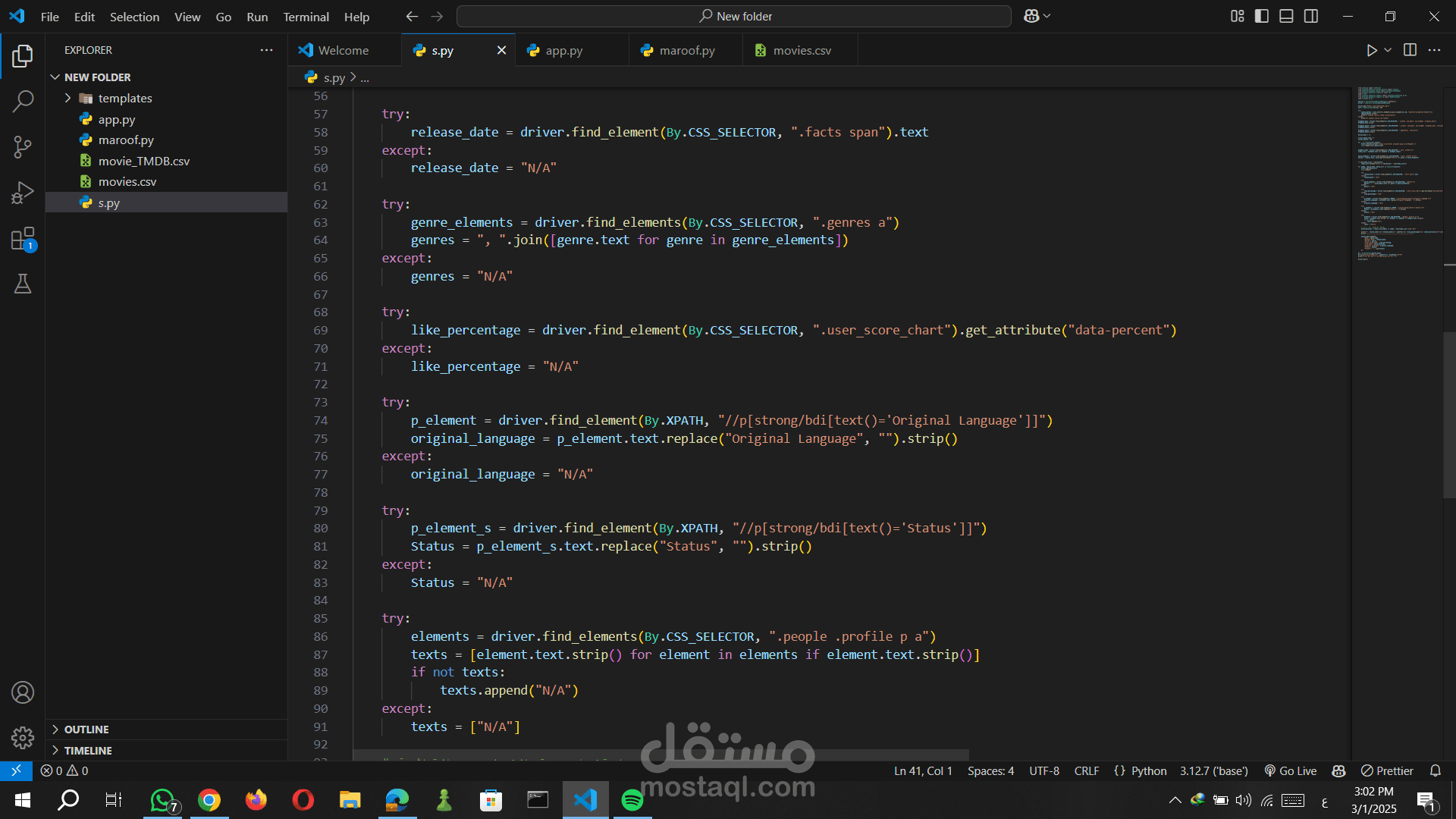Open movie_TMDB.csv in the explorer

143,161
